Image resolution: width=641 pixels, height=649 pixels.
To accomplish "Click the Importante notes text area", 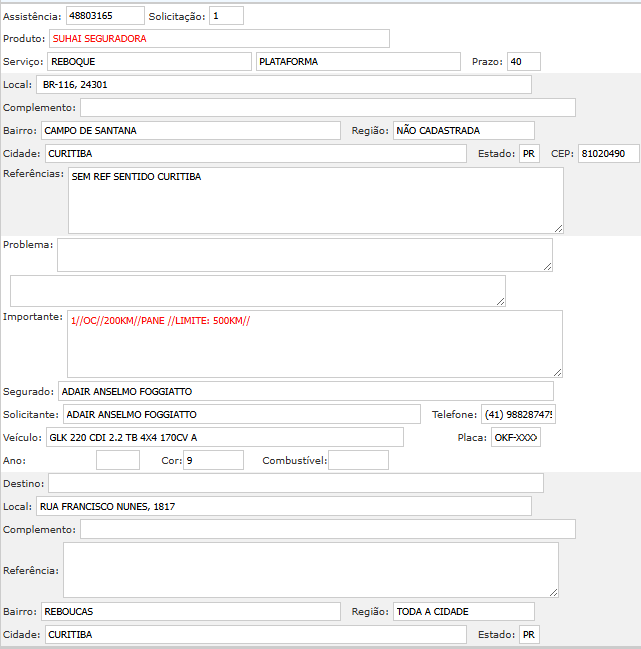I will point(314,343).
